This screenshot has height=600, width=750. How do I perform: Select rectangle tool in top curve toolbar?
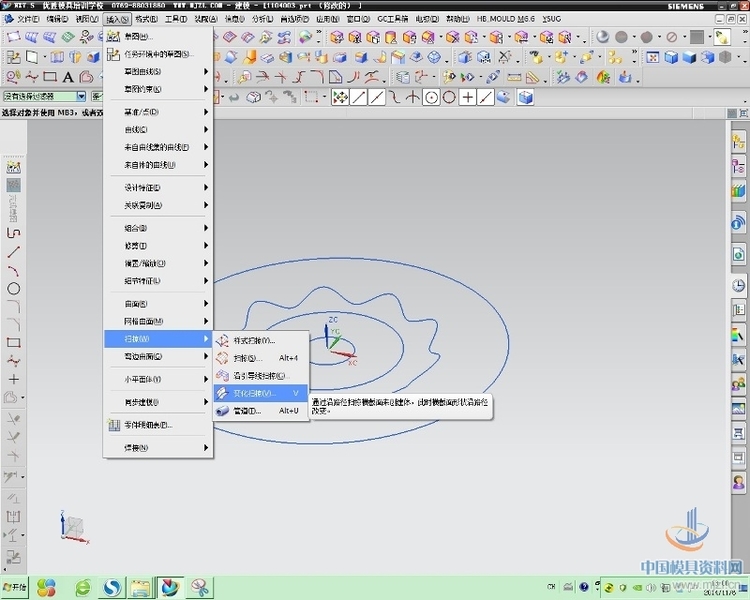50,77
